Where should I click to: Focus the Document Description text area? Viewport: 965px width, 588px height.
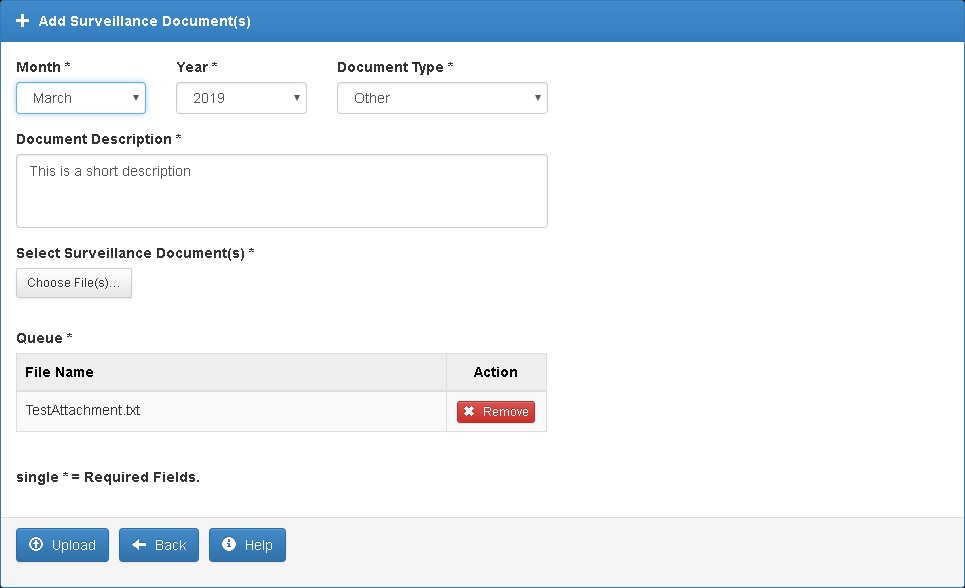pyautogui.click(x=282, y=191)
